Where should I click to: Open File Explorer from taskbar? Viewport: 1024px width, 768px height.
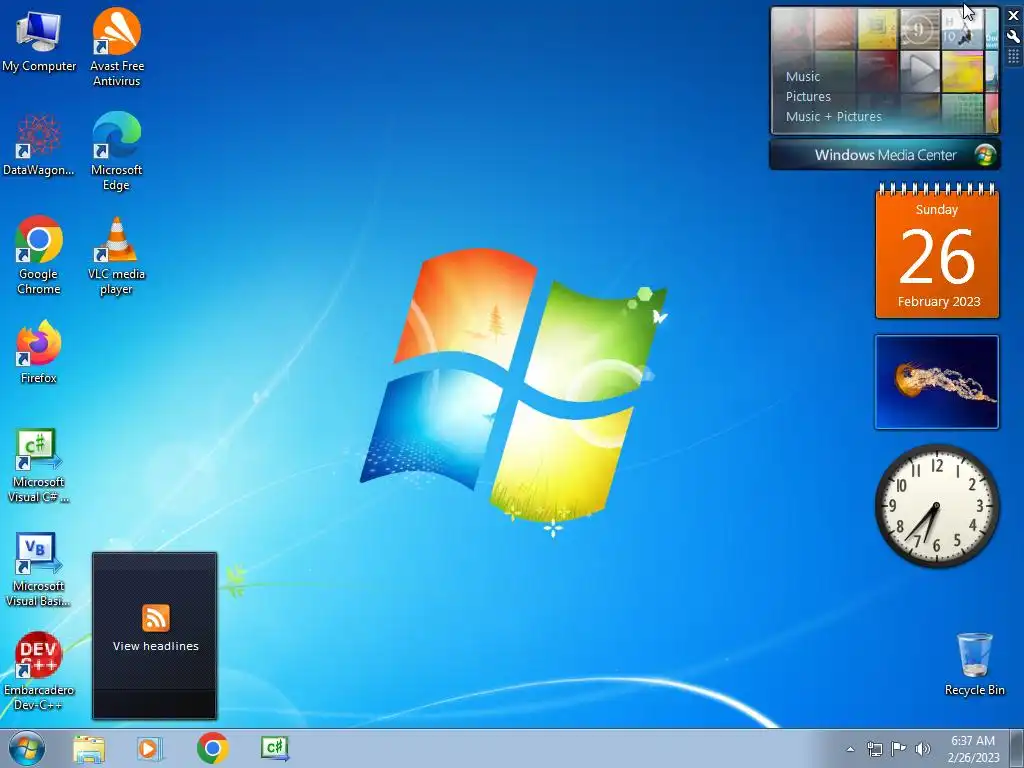point(89,748)
